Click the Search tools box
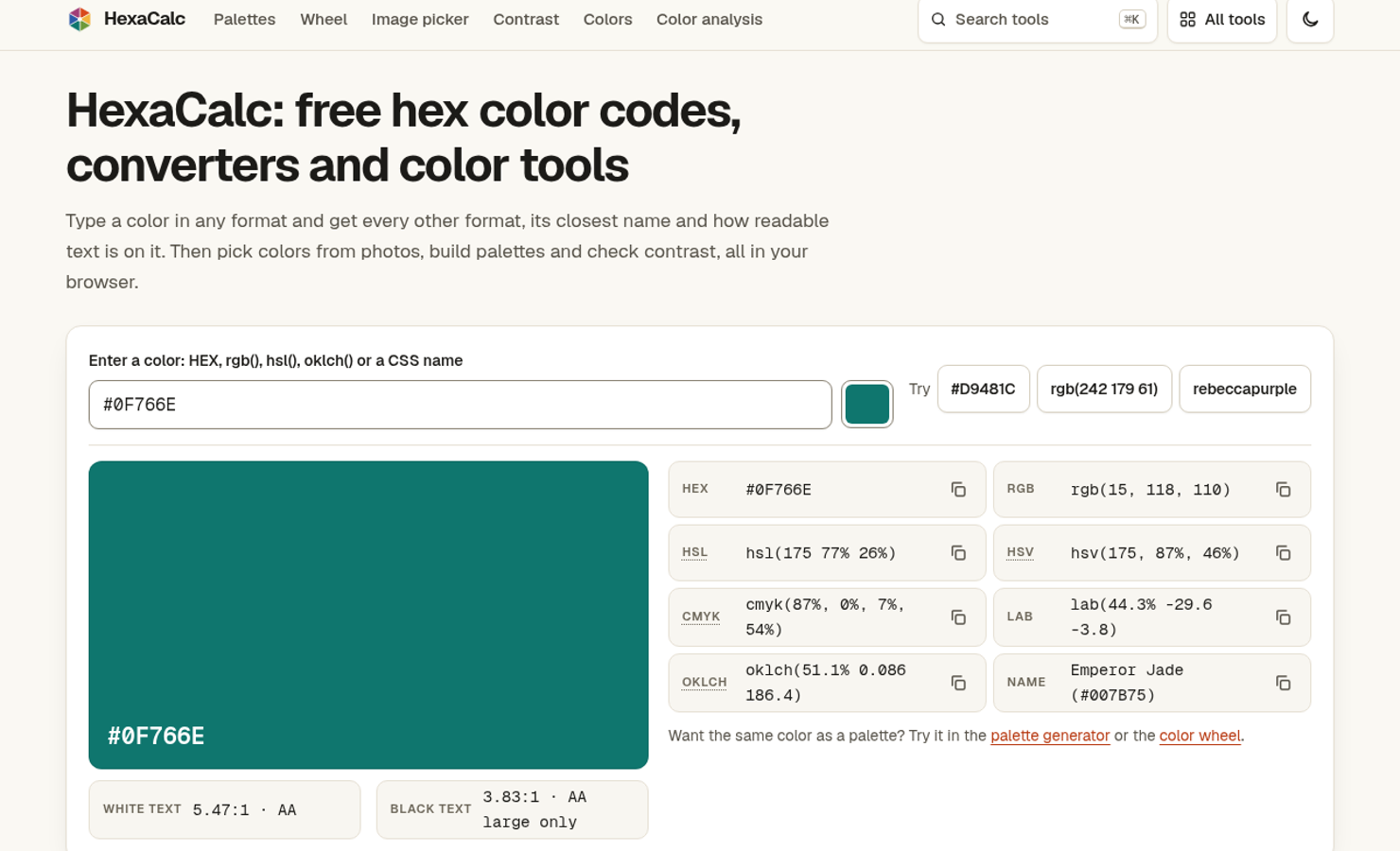 (1038, 20)
